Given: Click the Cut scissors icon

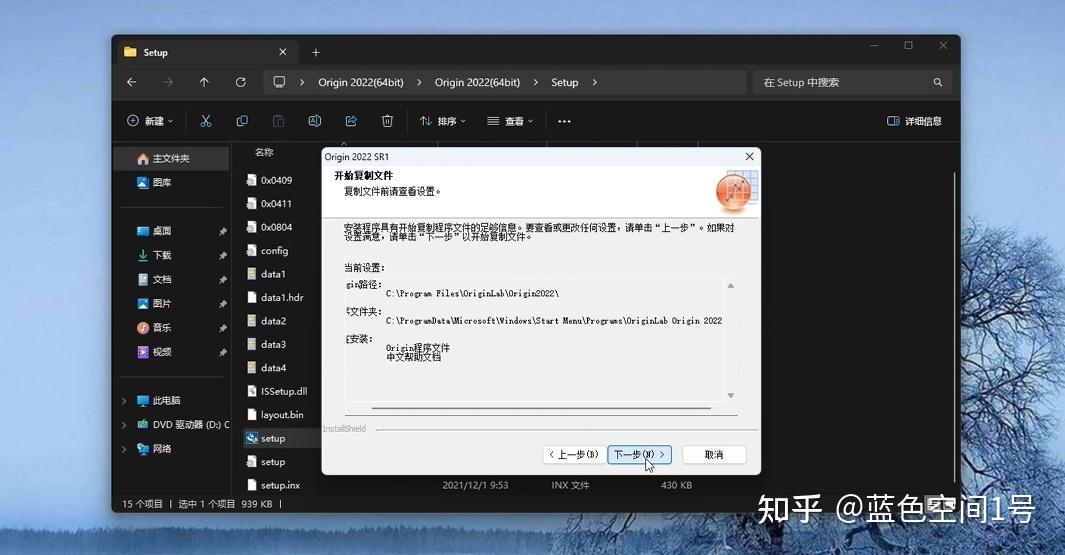Looking at the screenshot, I should pos(206,121).
